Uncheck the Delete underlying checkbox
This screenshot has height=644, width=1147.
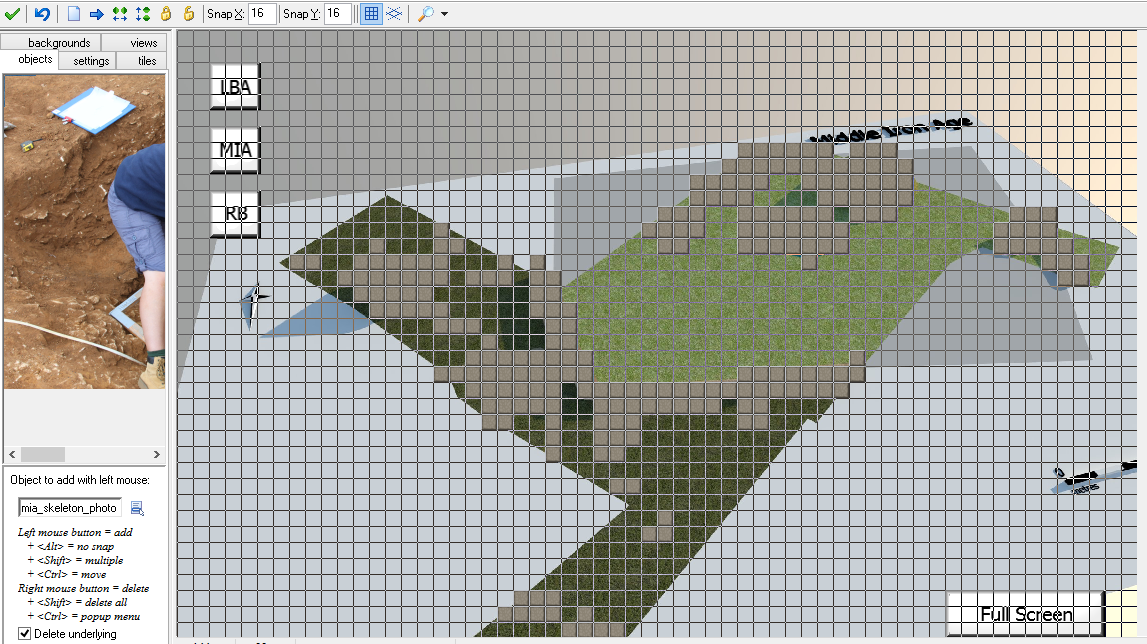pyautogui.click(x=25, y=634)
